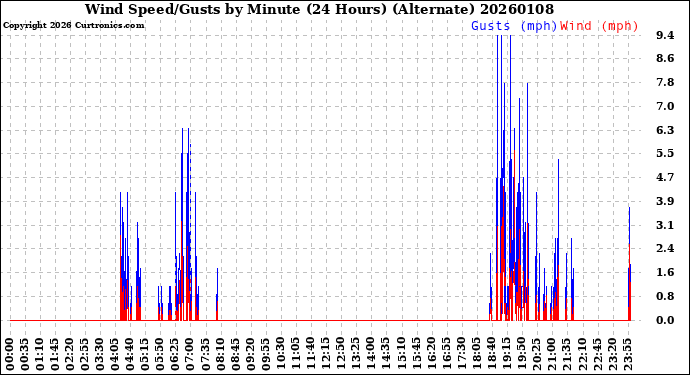Viewport: 690px width, 375px height.
Task: Click the 6.3 y-axis value
Action: [665, 130]
